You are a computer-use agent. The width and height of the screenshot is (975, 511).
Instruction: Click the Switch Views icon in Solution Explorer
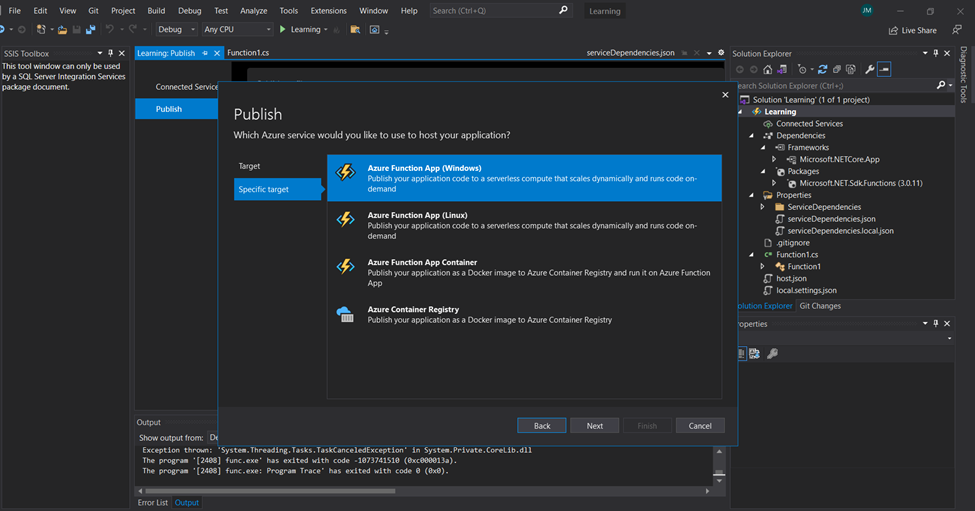(782, 70)
